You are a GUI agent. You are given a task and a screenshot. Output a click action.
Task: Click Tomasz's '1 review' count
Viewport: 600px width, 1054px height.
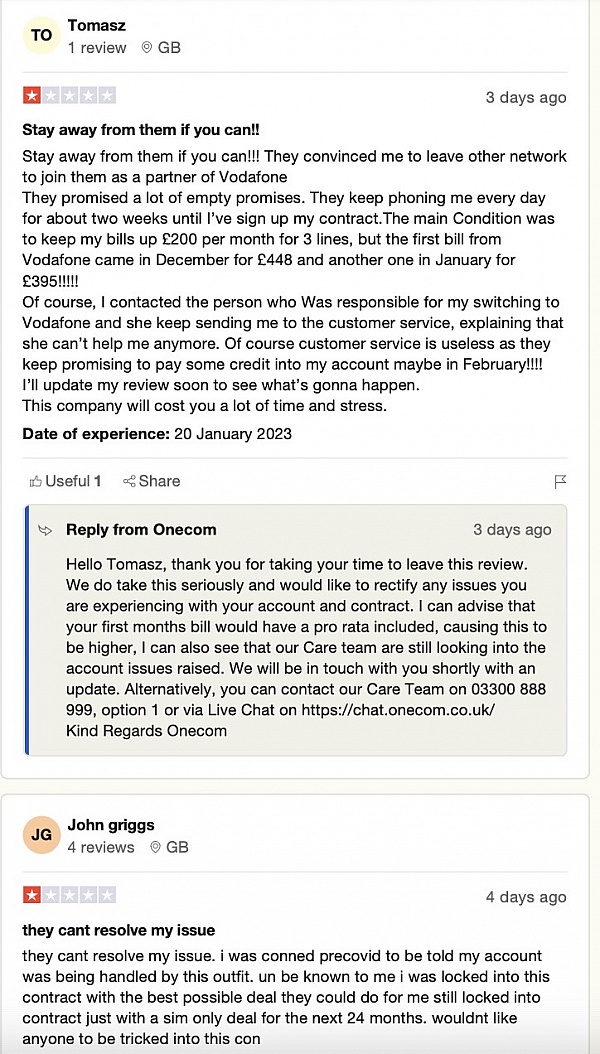click(97, 48)
